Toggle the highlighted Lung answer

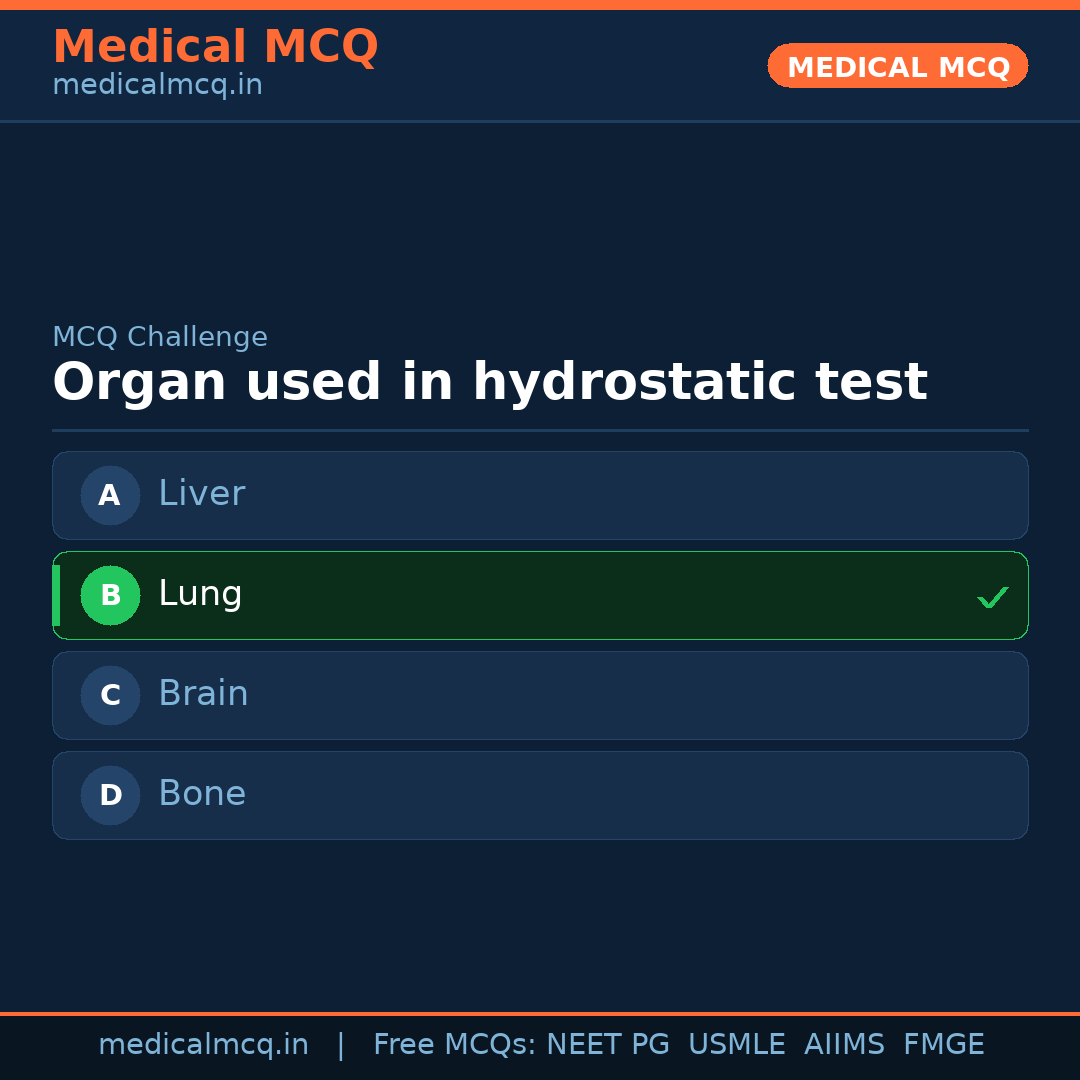[540, 595]
